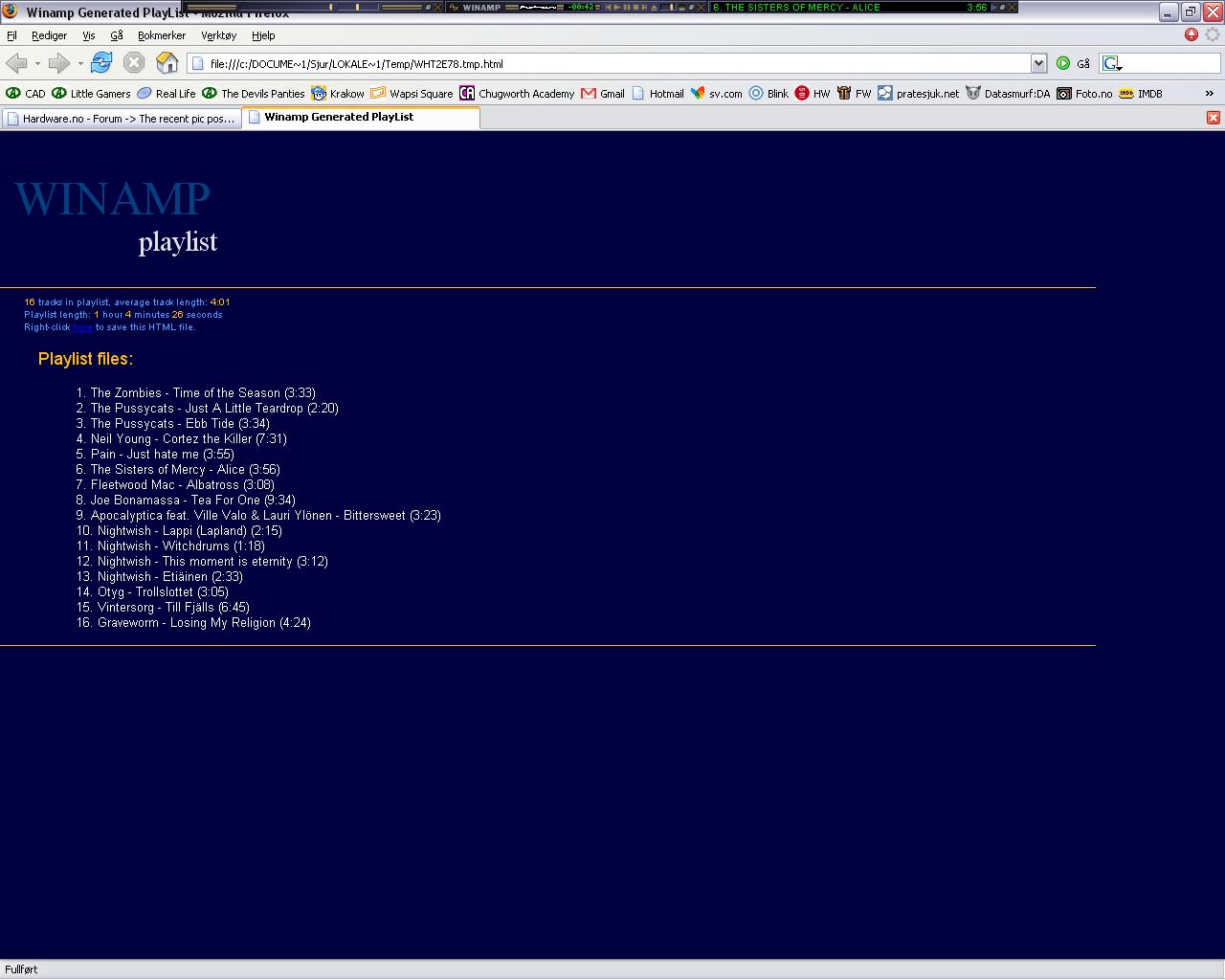The image size is (1225, 980).
Task: Click the Forward arrow in Firefox toolbar
Action: pyautogui.click(x=58, y=63)
